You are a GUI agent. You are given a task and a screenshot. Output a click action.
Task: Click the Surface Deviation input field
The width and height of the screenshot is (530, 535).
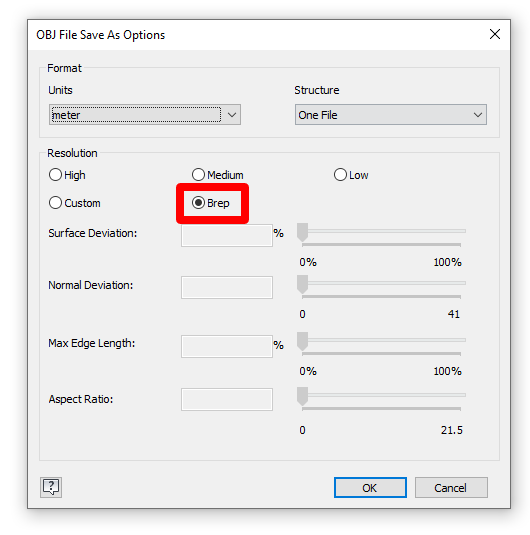pos(227,235)
